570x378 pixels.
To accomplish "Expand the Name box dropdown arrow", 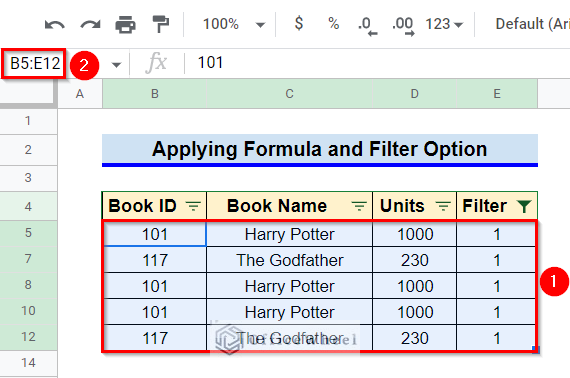I will click(116, 65).
